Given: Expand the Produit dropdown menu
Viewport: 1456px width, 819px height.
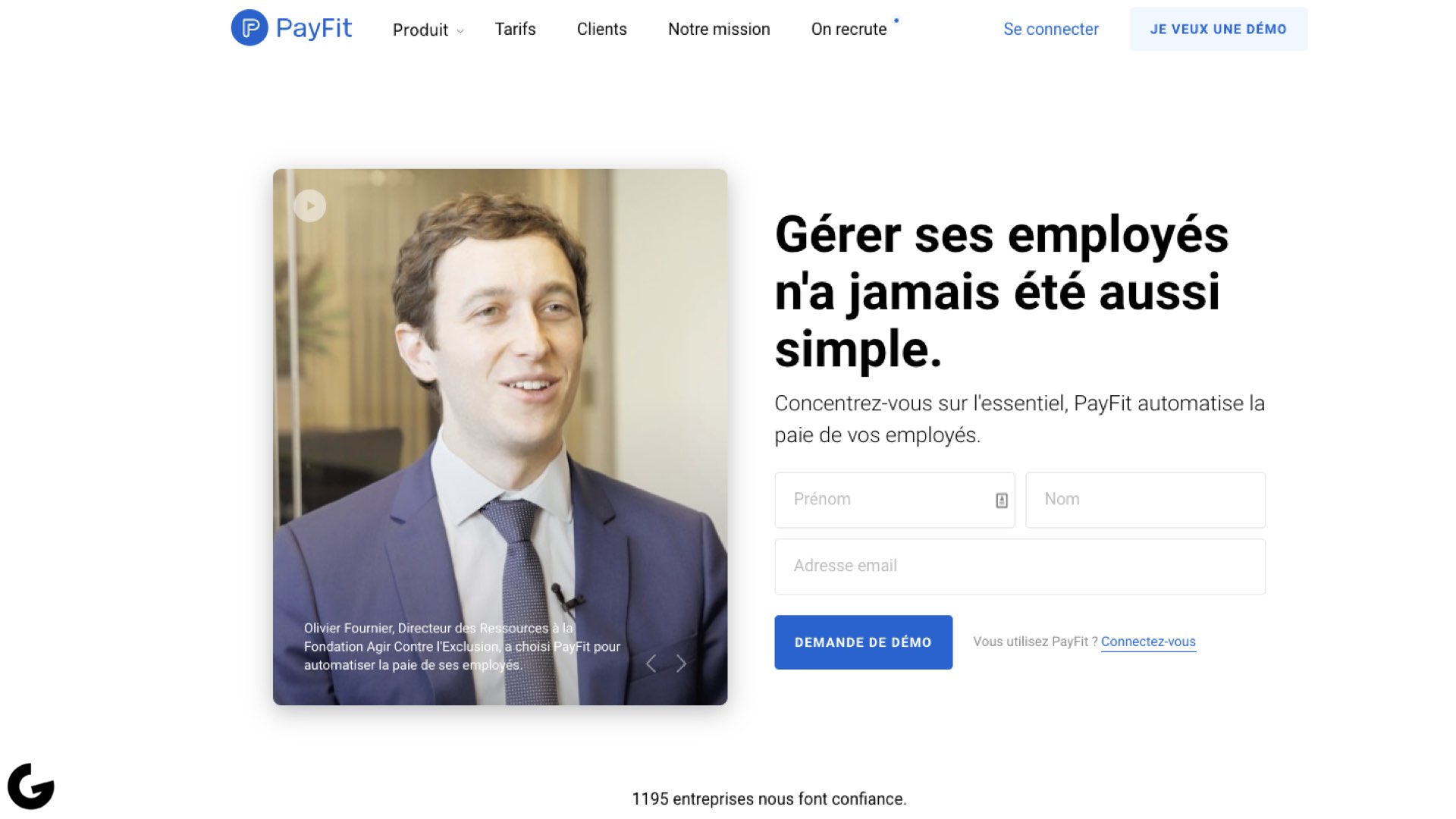Looking at the screenshot, I should [428, 30].
